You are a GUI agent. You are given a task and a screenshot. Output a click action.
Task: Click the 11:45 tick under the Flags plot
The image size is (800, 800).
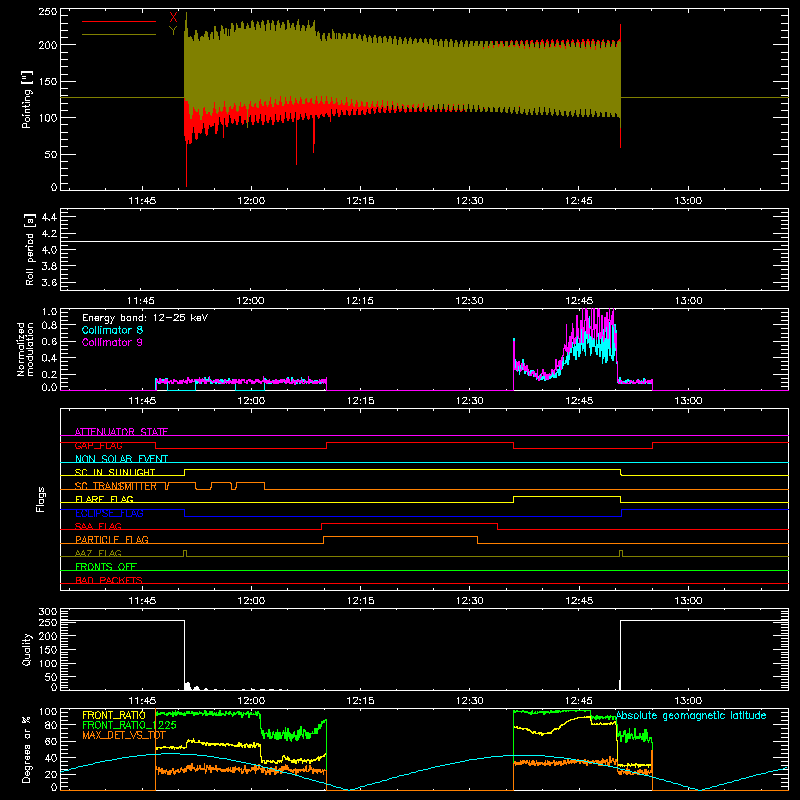(x=142, y=601)
